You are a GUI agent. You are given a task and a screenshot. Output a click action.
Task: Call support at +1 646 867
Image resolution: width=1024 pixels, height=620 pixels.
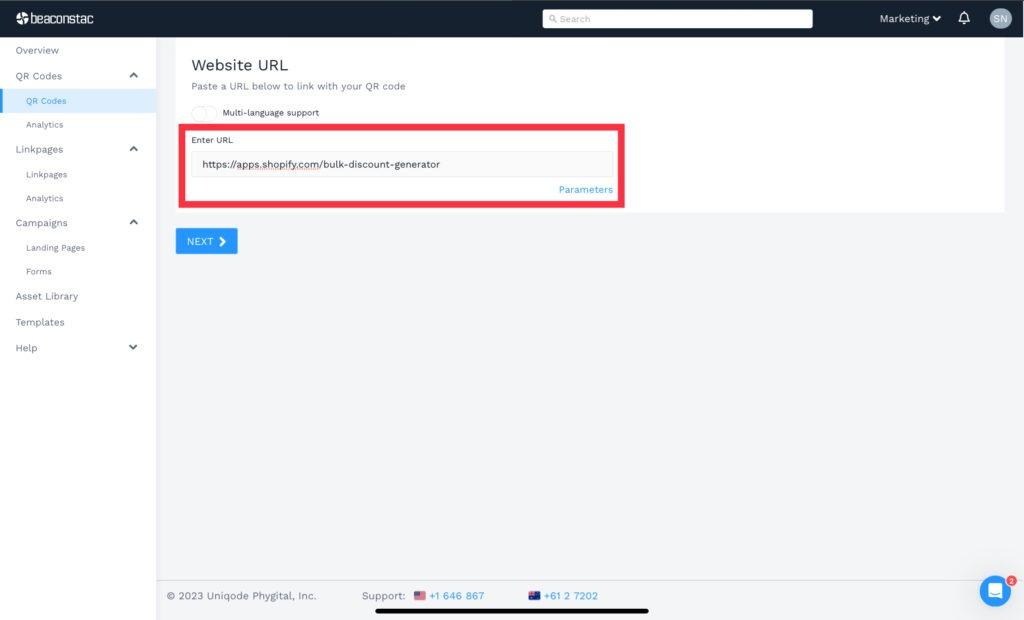tap(455, 595)
